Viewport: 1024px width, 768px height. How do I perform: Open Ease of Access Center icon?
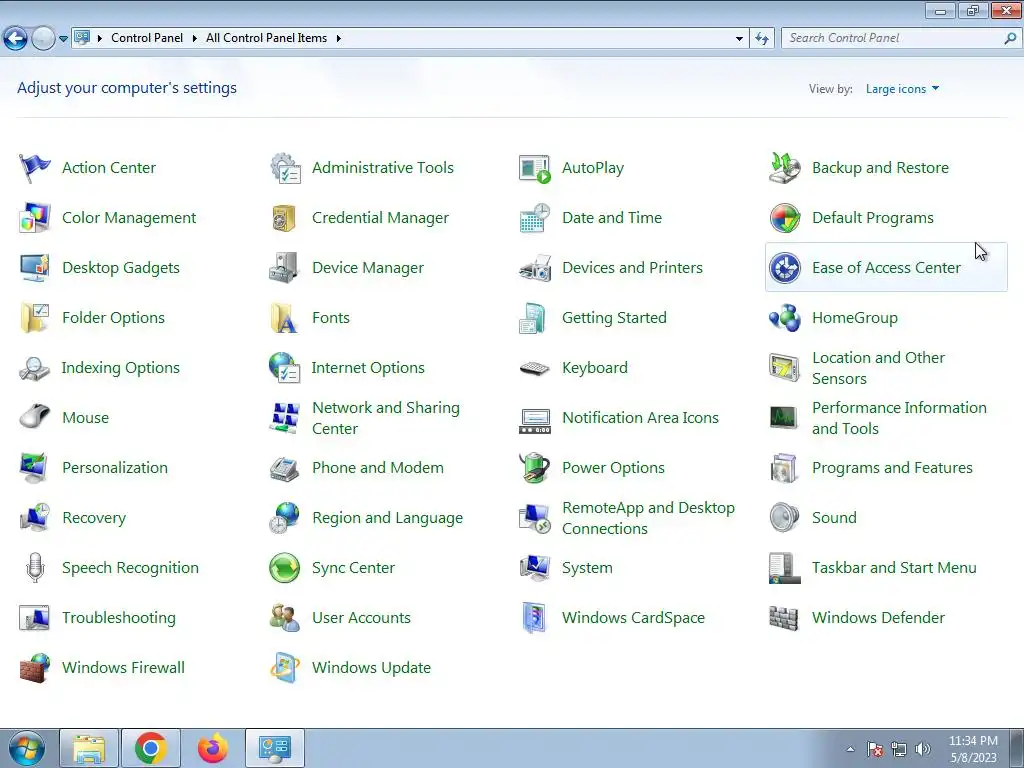pyautogui.click(x=784, y=268)
